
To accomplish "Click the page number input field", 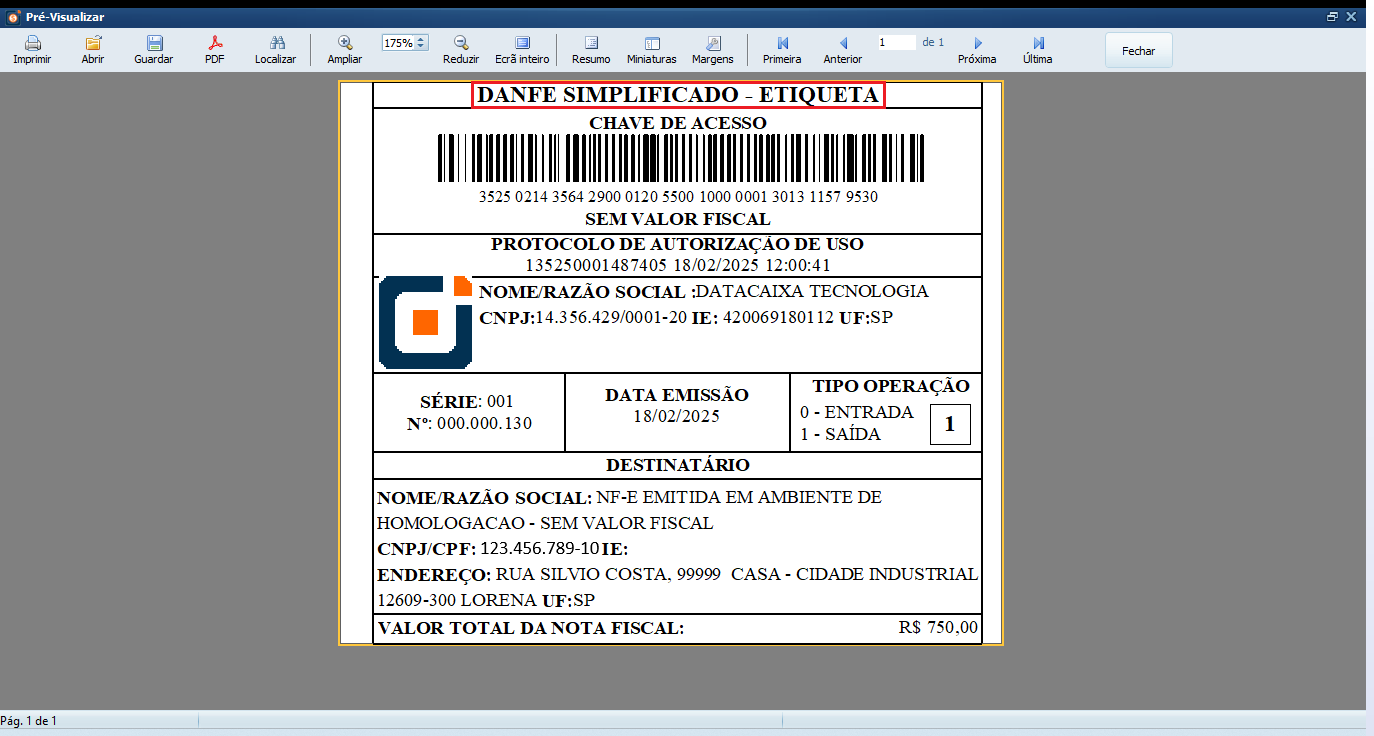I will click(x=896, y=42).
